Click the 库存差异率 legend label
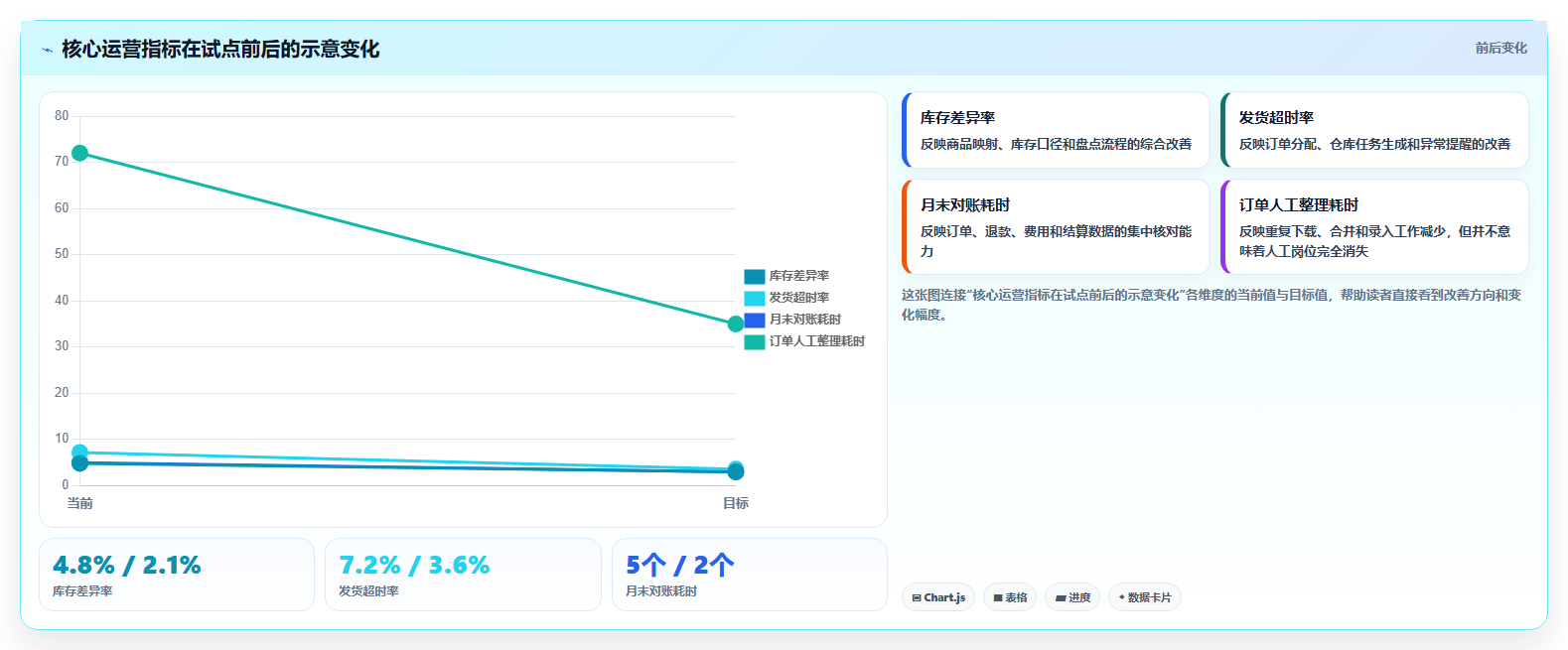This screenshot has height=650, width=1568. tap(799, 276)
